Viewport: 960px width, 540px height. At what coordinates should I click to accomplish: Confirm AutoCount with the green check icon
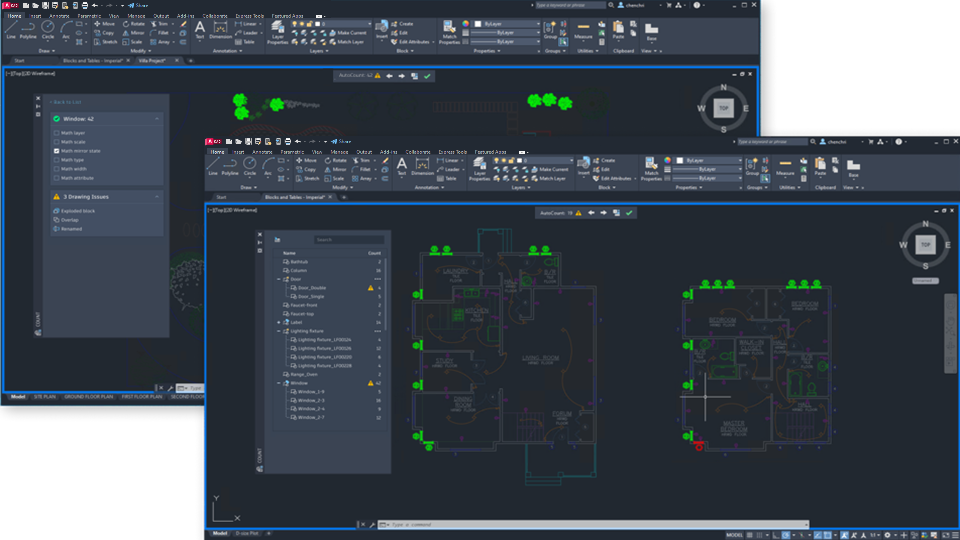pos(629,213)
